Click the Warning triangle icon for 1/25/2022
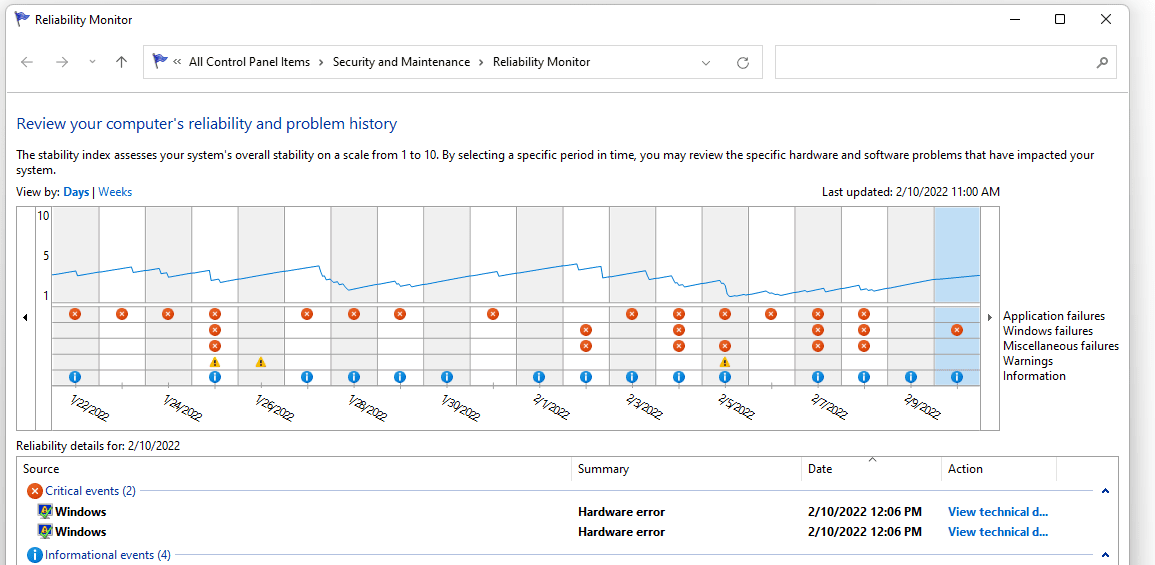The height and width of the screenshot is (565, 1155). (x=214, y=362)
